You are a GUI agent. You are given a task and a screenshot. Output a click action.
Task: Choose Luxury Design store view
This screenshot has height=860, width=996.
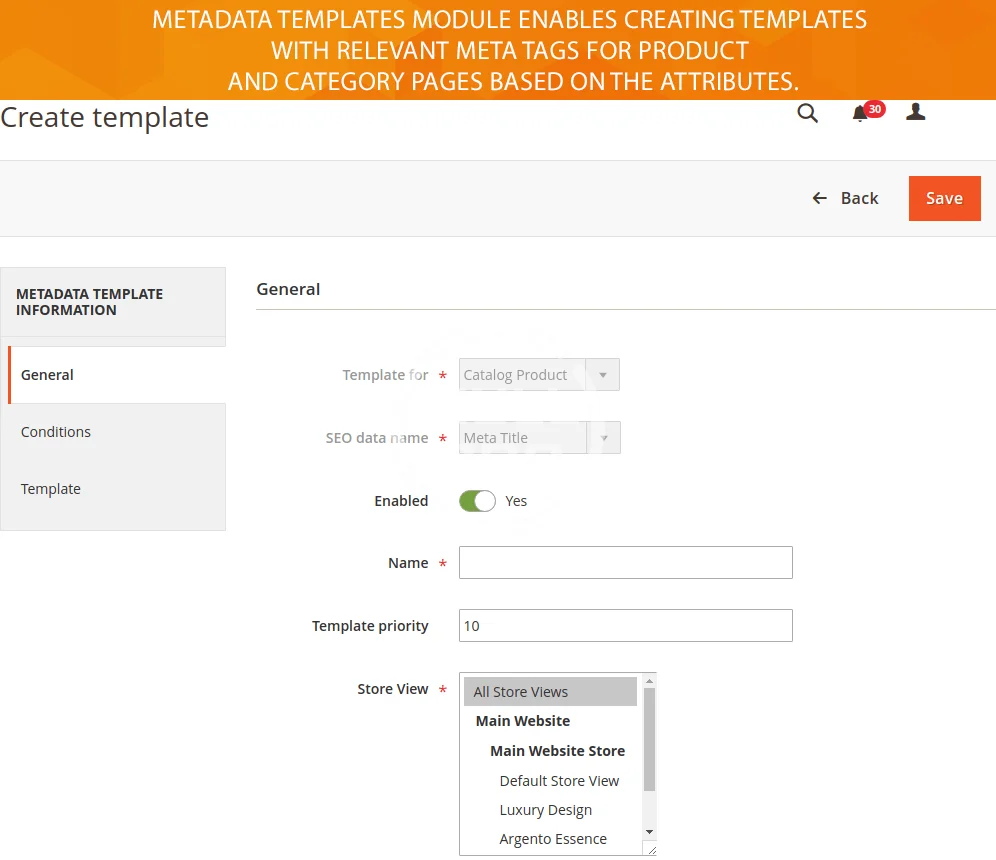click(x=546, y=810)
